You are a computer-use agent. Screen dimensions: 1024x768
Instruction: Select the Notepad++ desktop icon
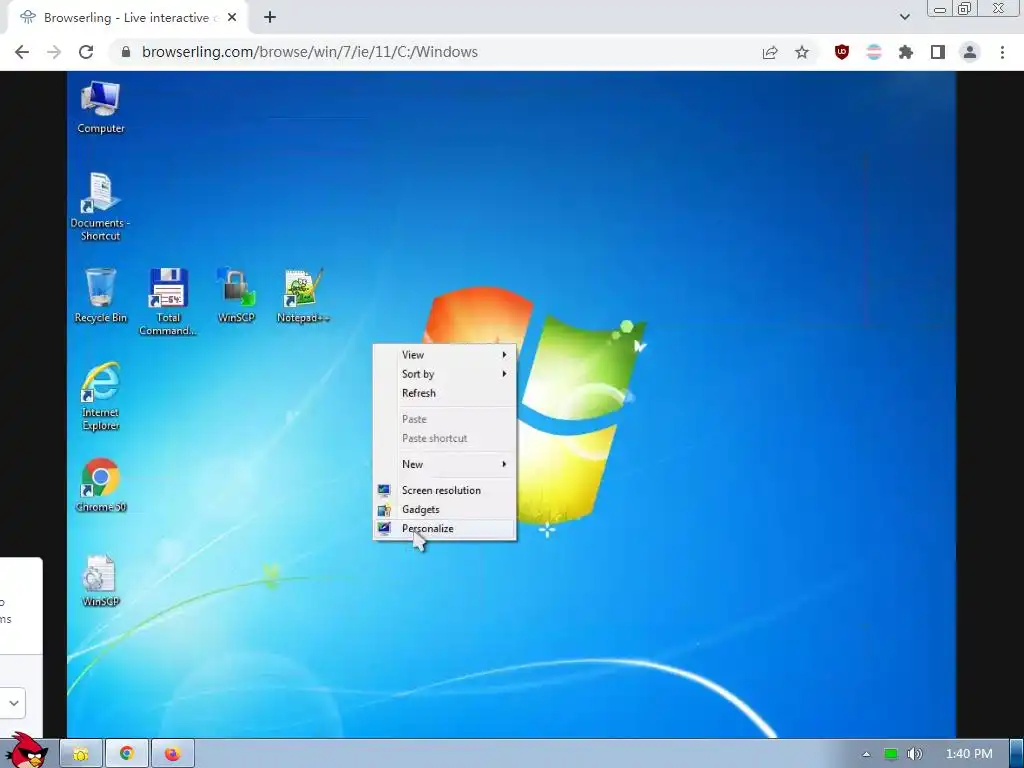(303, 295)
